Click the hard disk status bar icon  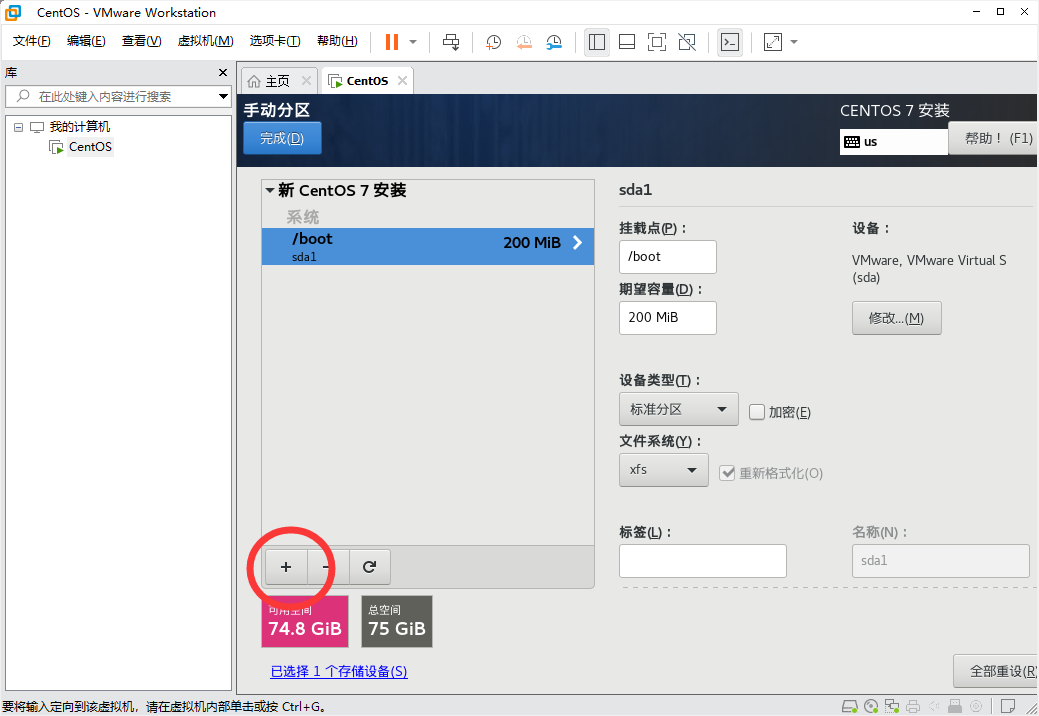(849, 706)
